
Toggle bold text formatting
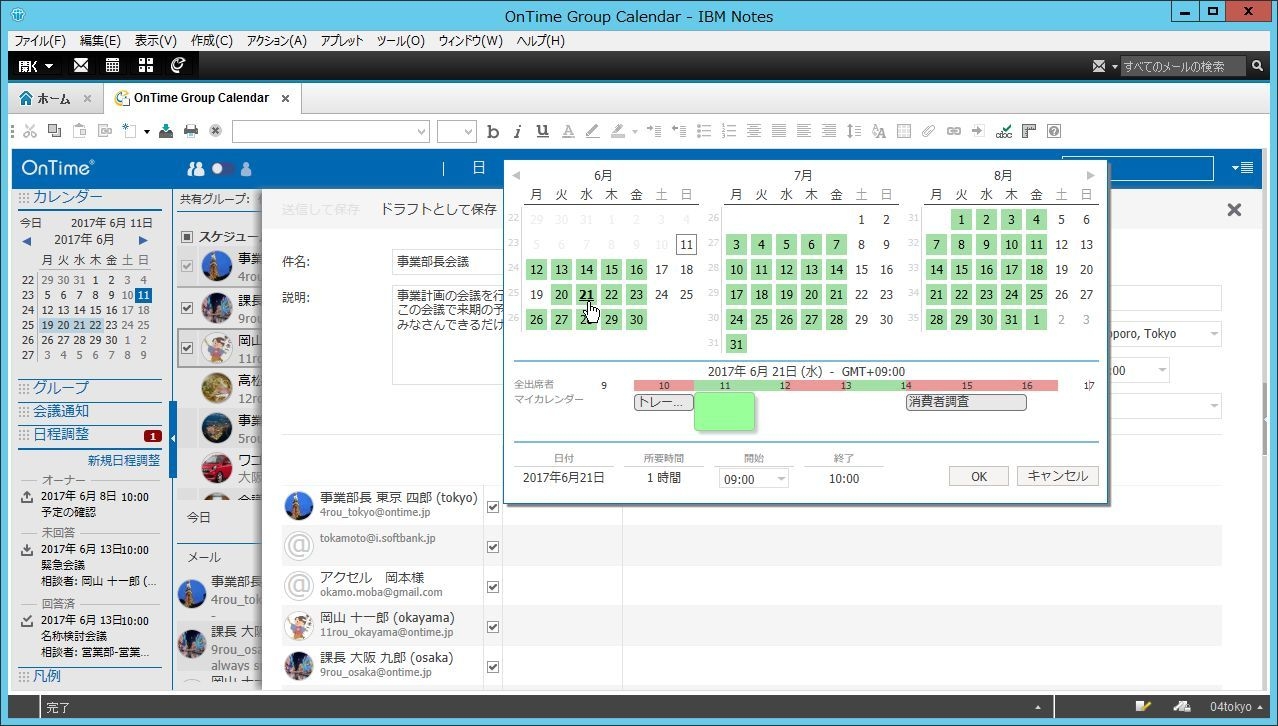click(492, 131)
